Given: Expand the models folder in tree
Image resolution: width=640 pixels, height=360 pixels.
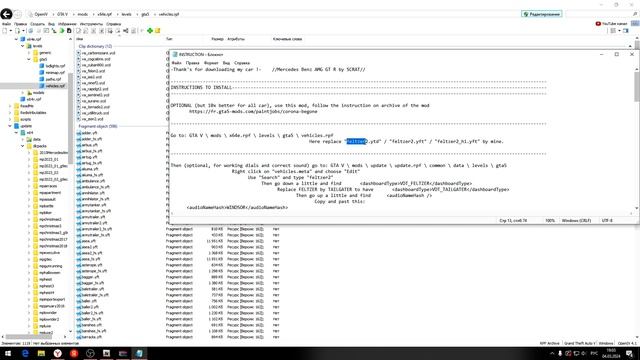Looking at the screenshot, I should tap(23, 93).
